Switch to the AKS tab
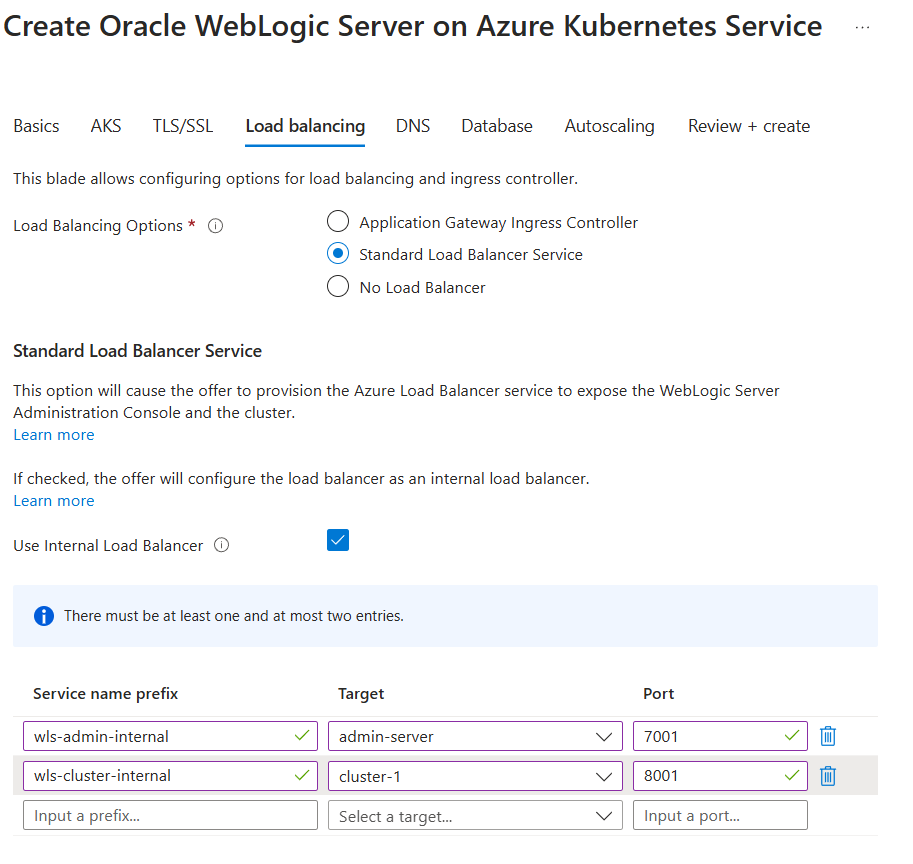This screenshot has height=864, width=913. [x=106, y=126]
